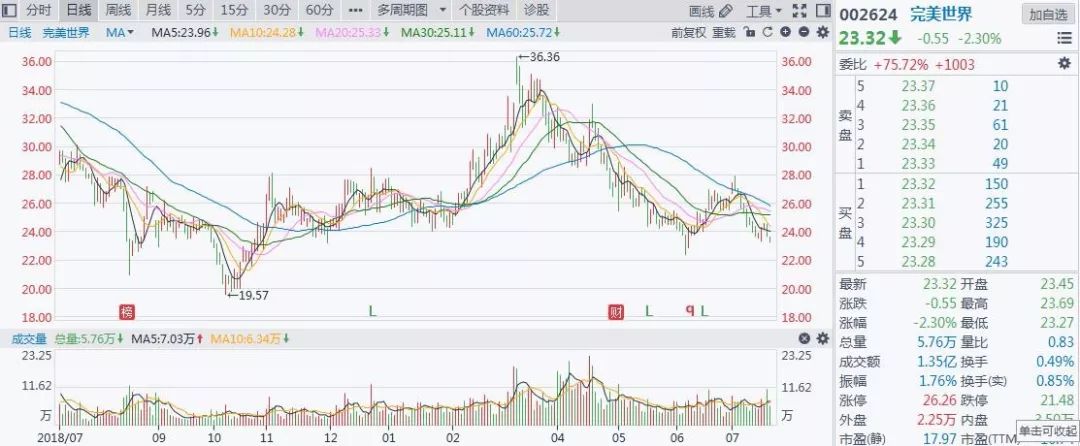
Task: Select the 60分 period tab
Action: 320,10
